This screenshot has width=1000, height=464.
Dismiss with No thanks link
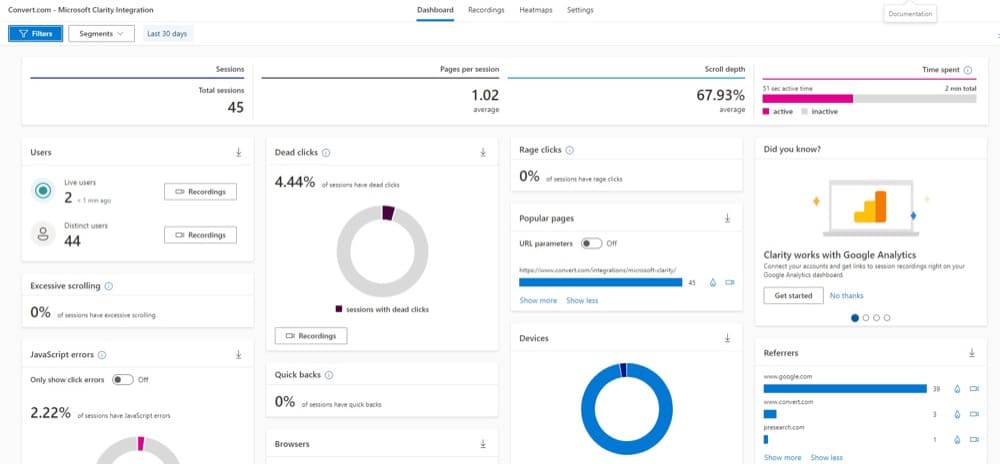[846, 296]
